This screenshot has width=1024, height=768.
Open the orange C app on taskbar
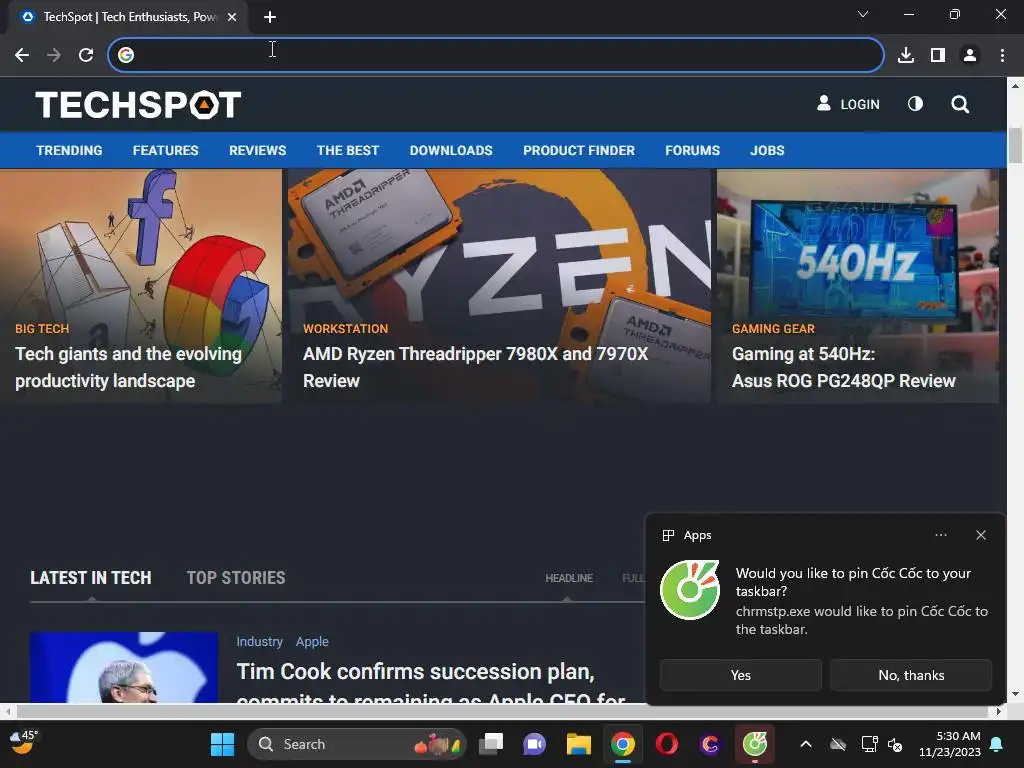[710, 744]
